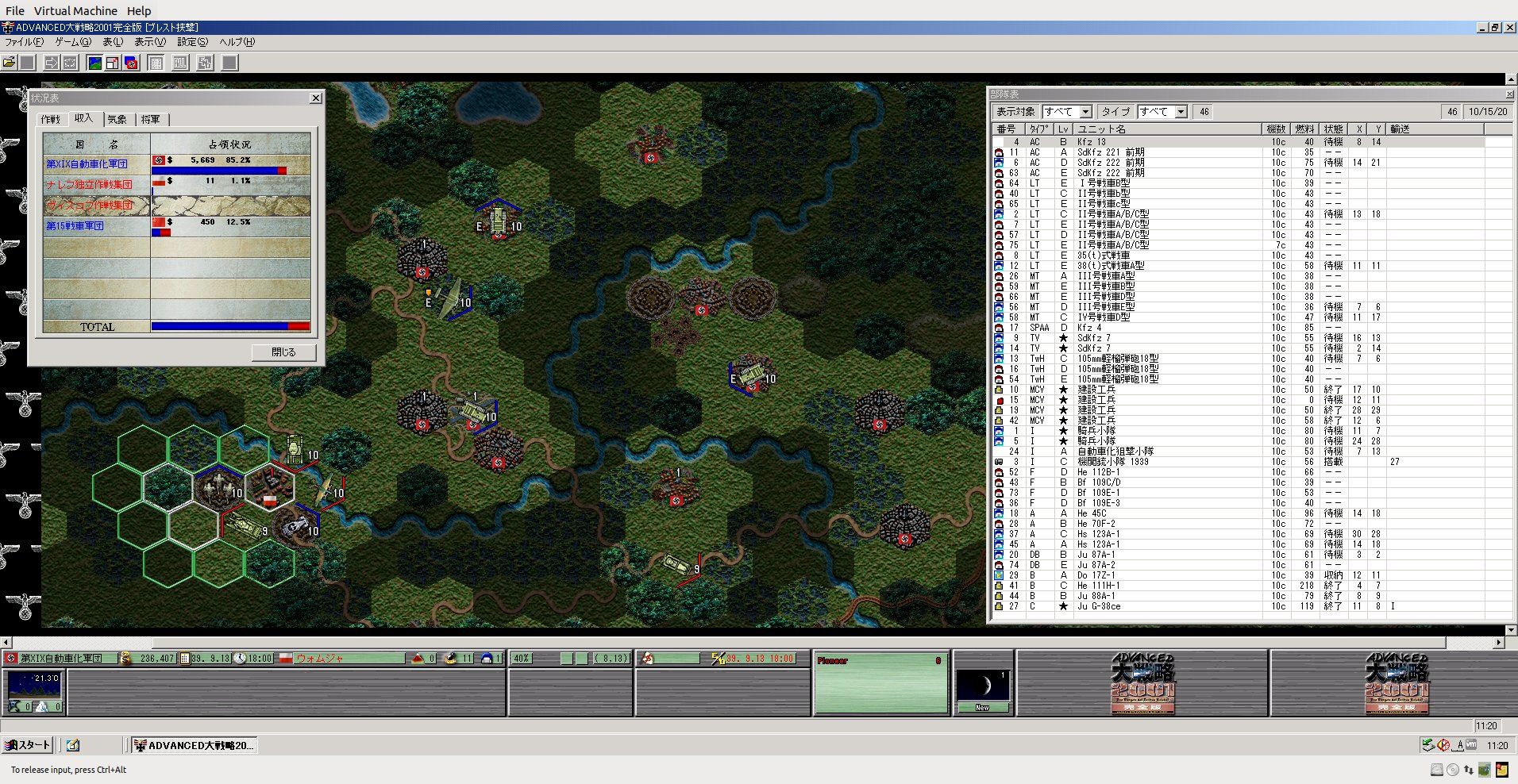Open the 表(L) menu
Image resolution: width=1518 pixels, height=784 pixels.
coord(114,42)
